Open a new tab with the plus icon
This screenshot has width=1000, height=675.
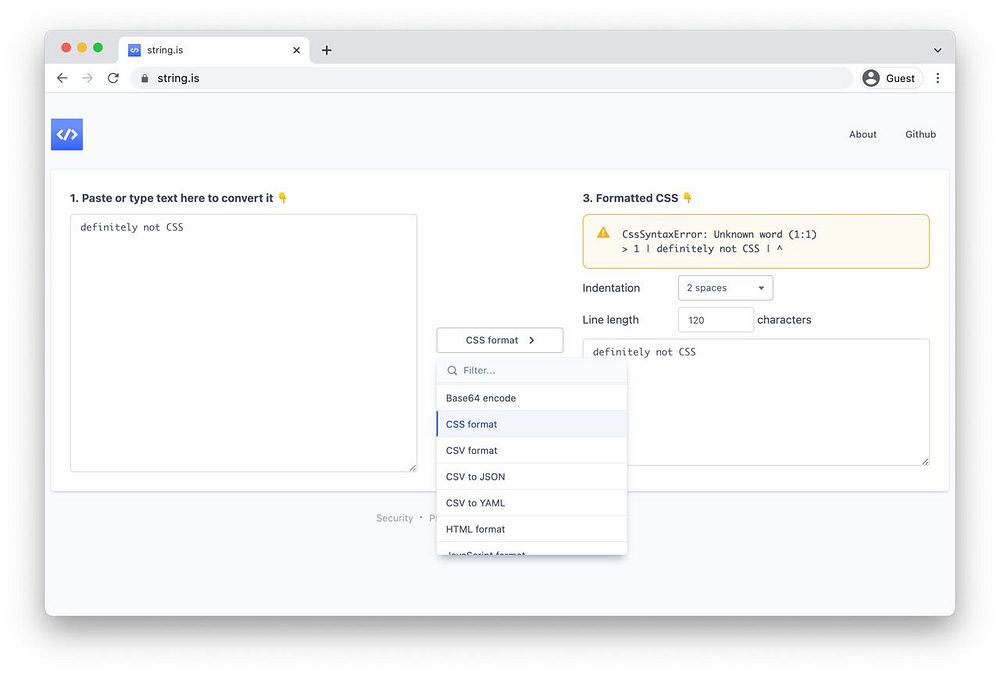[x=327, y=50]
